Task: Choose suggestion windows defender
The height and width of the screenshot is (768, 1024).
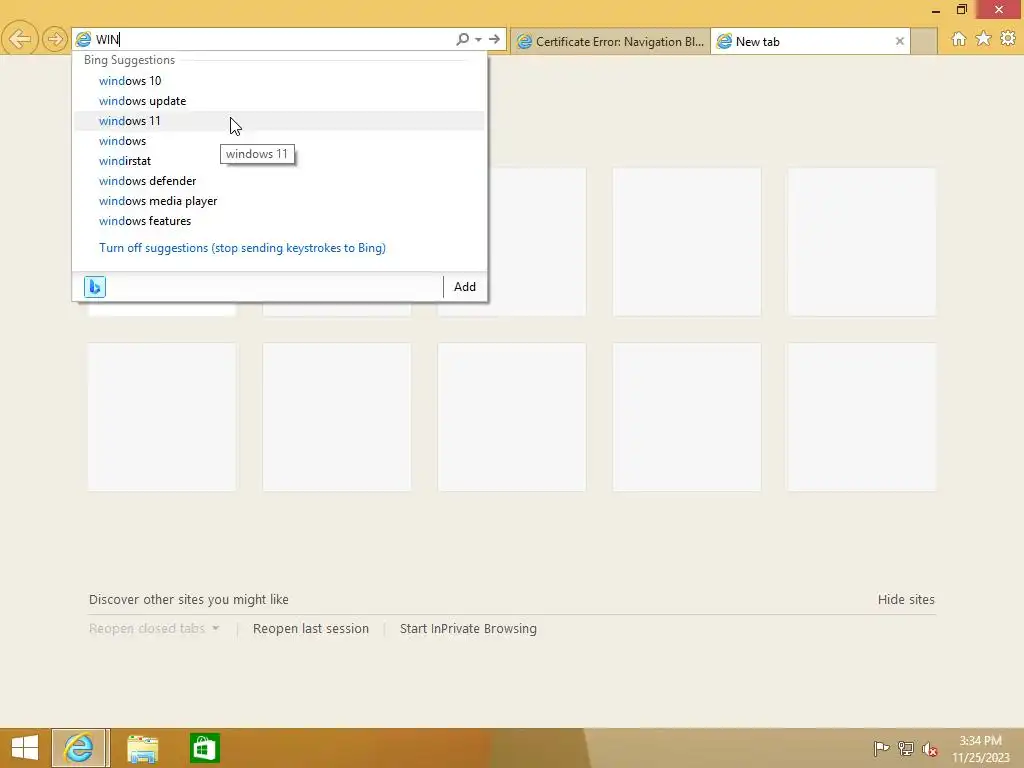Action: click(279, 181)
